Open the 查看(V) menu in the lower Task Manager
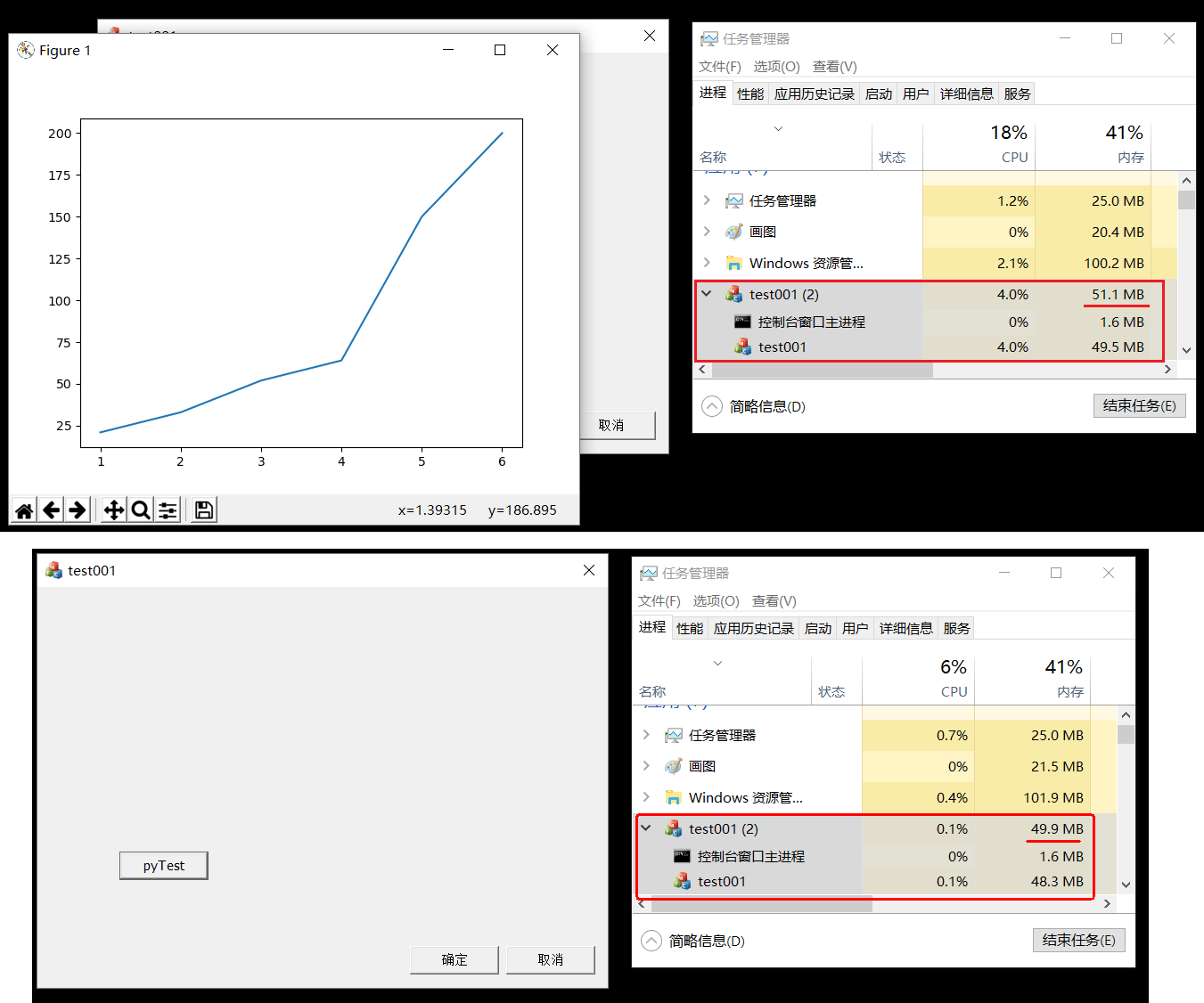Screen dimensions: 1204x1003 pos(774,601)
